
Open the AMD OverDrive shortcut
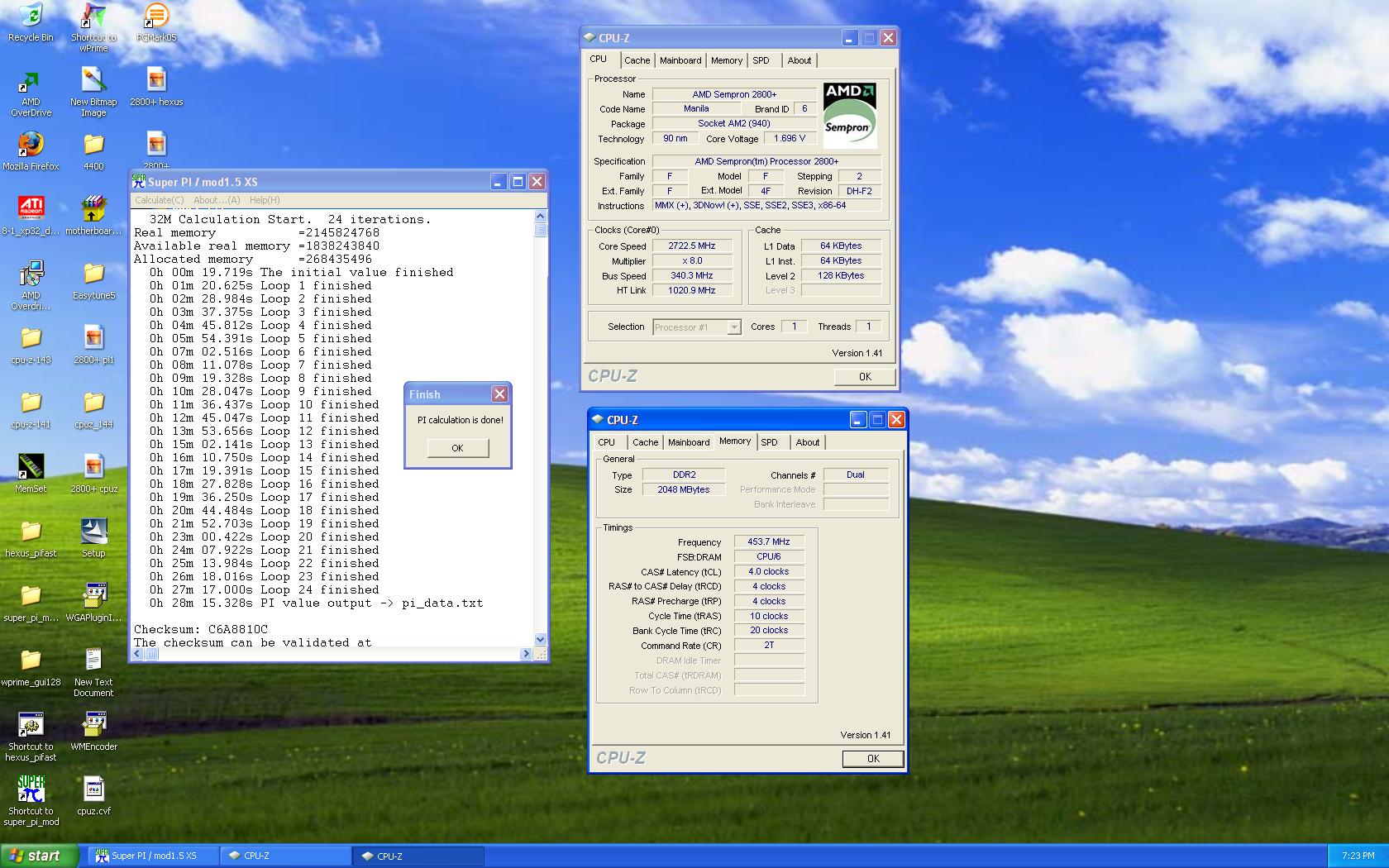(x=31, y=93)
